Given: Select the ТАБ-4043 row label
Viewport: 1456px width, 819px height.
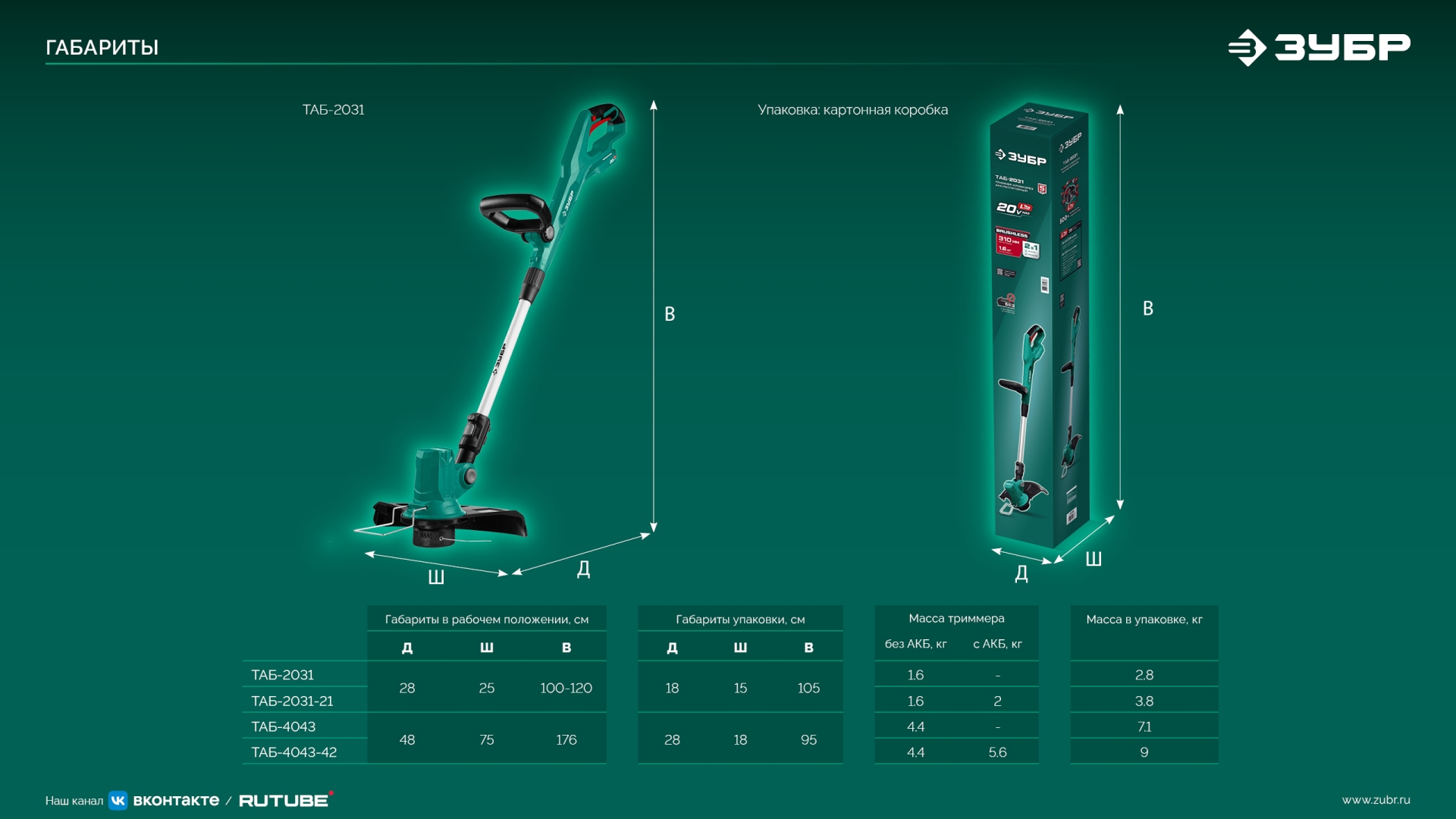Looking at the screenshot, I should [284, 726].
